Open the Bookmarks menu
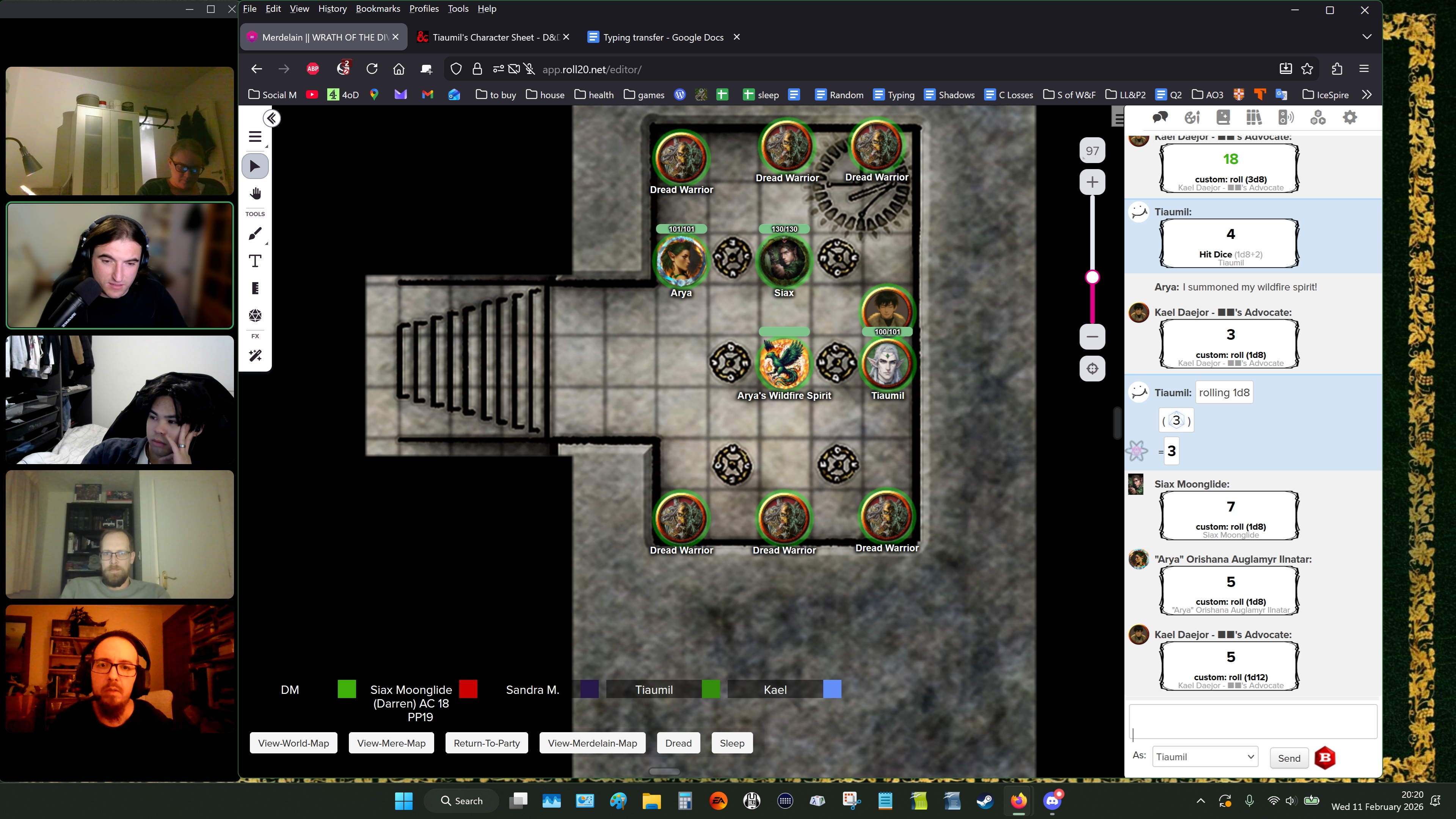The width and height of the screenshot is (1456, 819). click(378, 8)
